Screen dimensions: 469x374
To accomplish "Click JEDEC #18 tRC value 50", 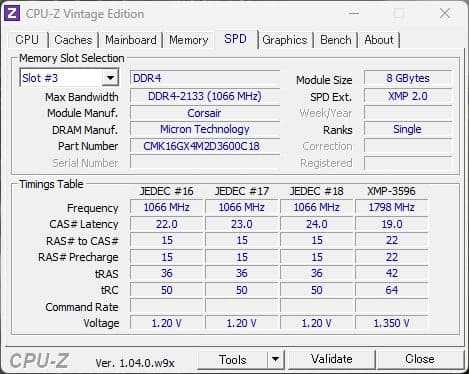I will [x=317, y=290].
